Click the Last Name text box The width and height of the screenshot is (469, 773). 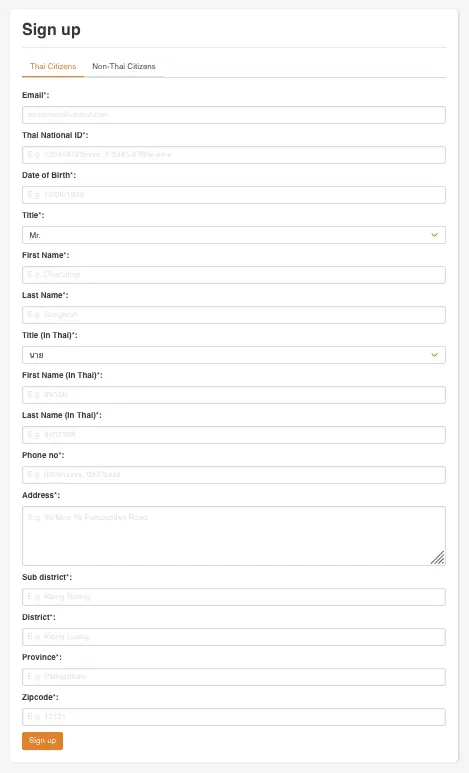(x=234, y=315)
